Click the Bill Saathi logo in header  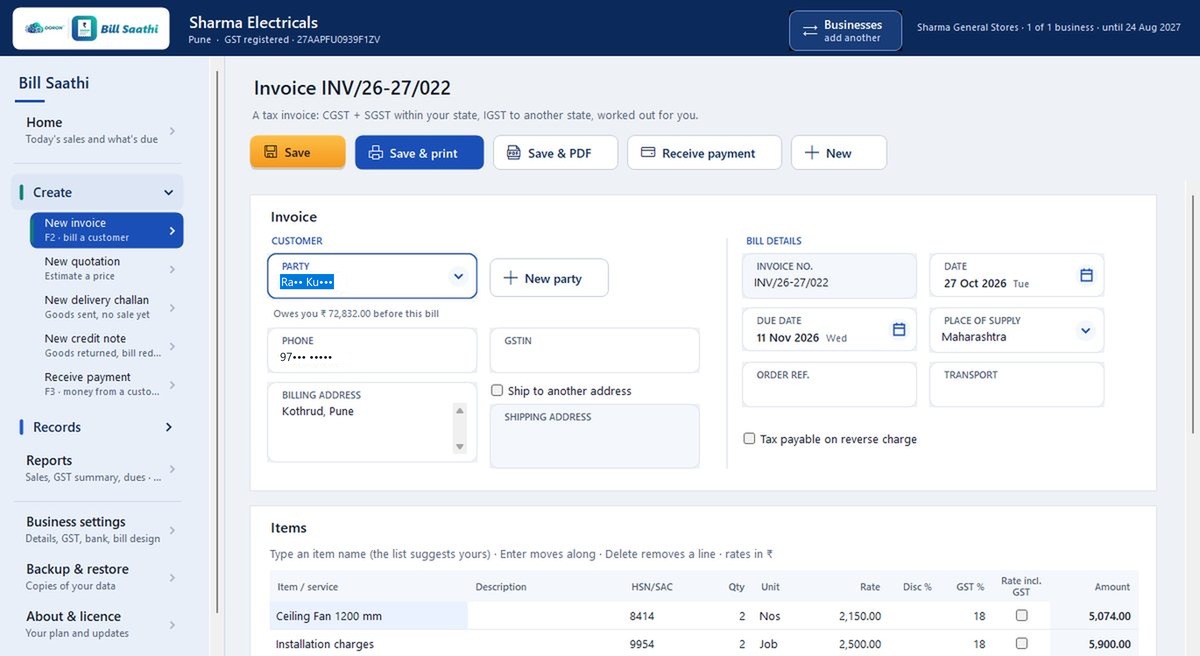tap(91, 29)
